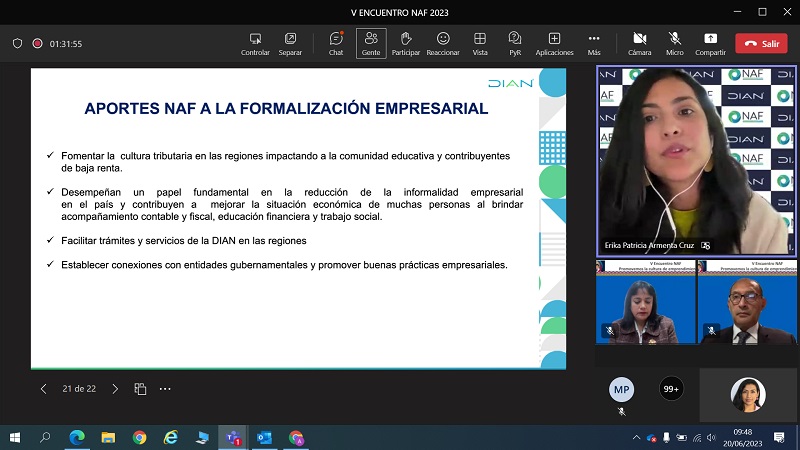Open the Controlar toolbar option
This screenshot has height=450, width=800.
[x=255, y=44]
